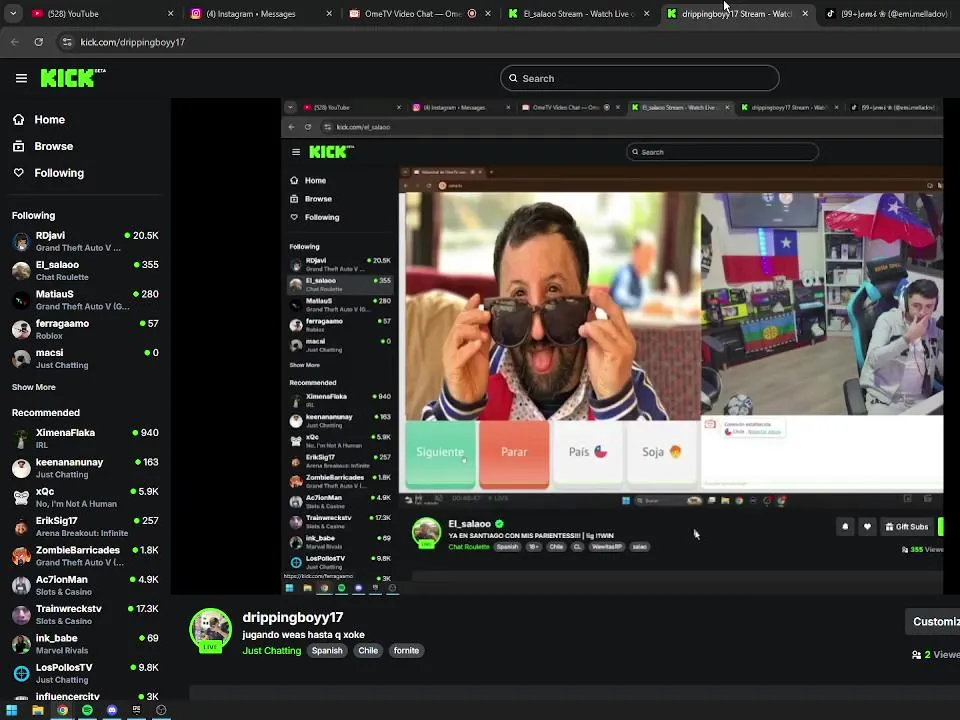The image size is (960, 720).
Task: Switch to OmeTV Video Chat tab
Action: point(419,13)
